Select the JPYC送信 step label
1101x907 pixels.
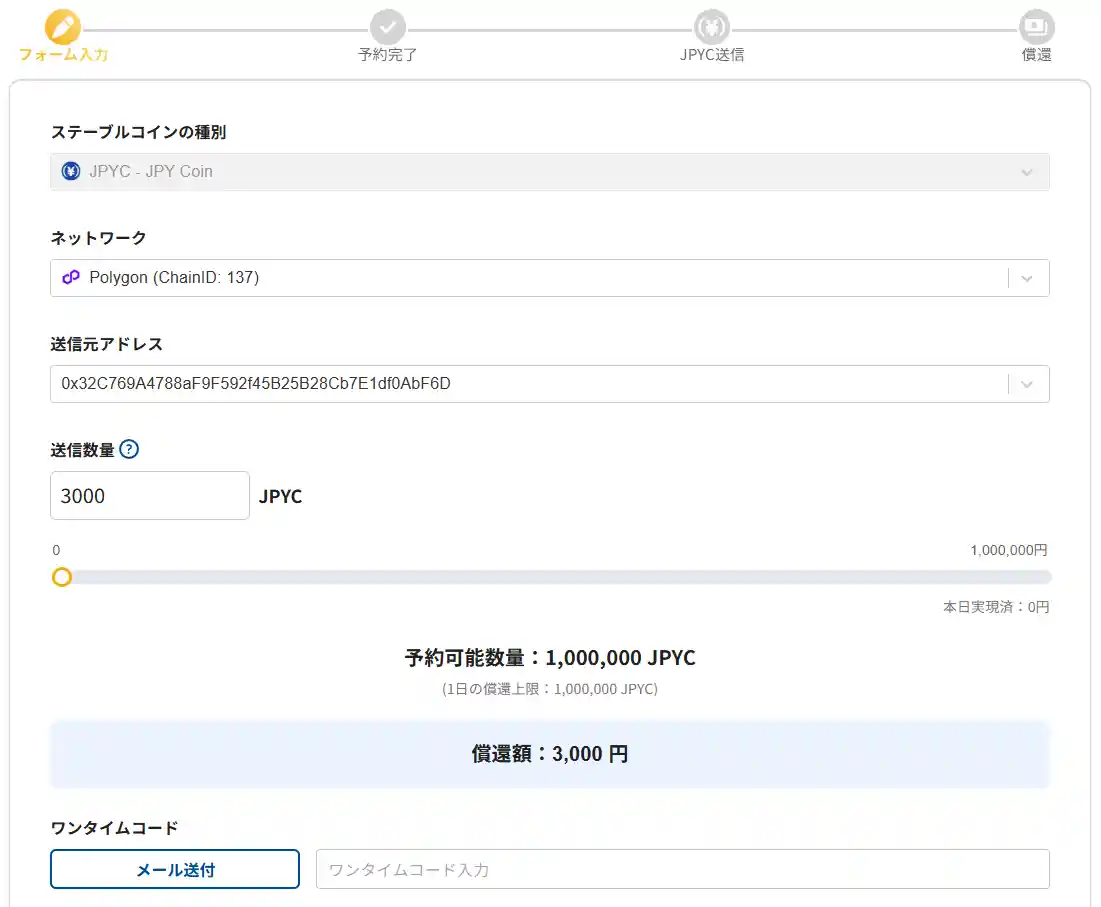[x=712, y=55]
